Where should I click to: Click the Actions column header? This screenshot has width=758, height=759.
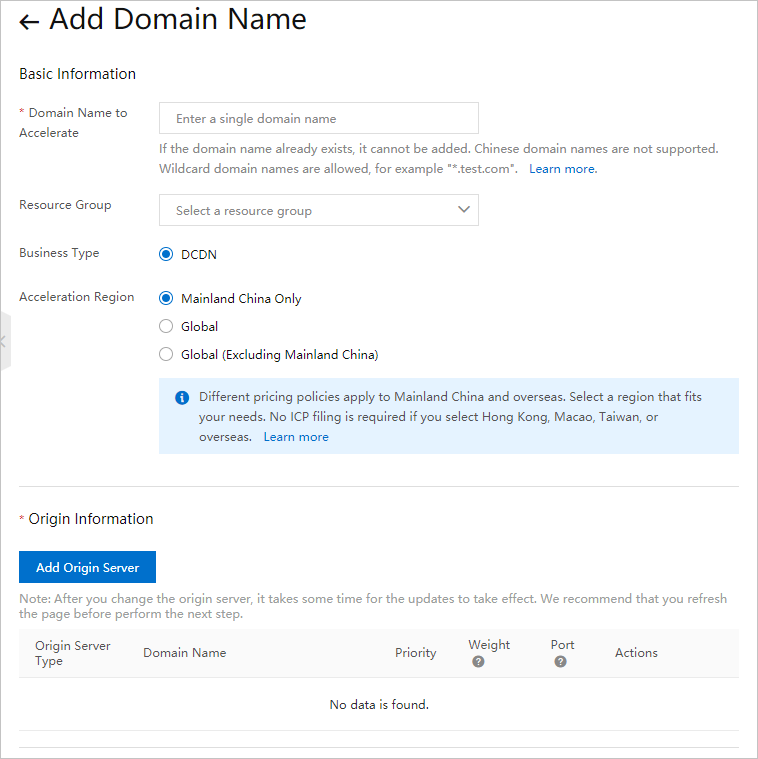(636, 653)
